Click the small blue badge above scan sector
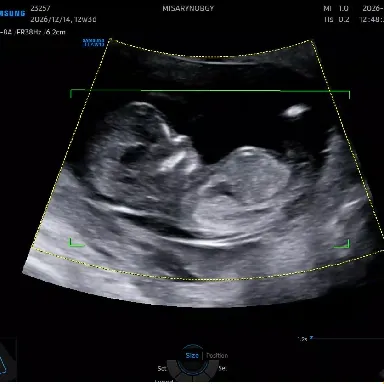 pyautogui.click(x=94, y=42)
